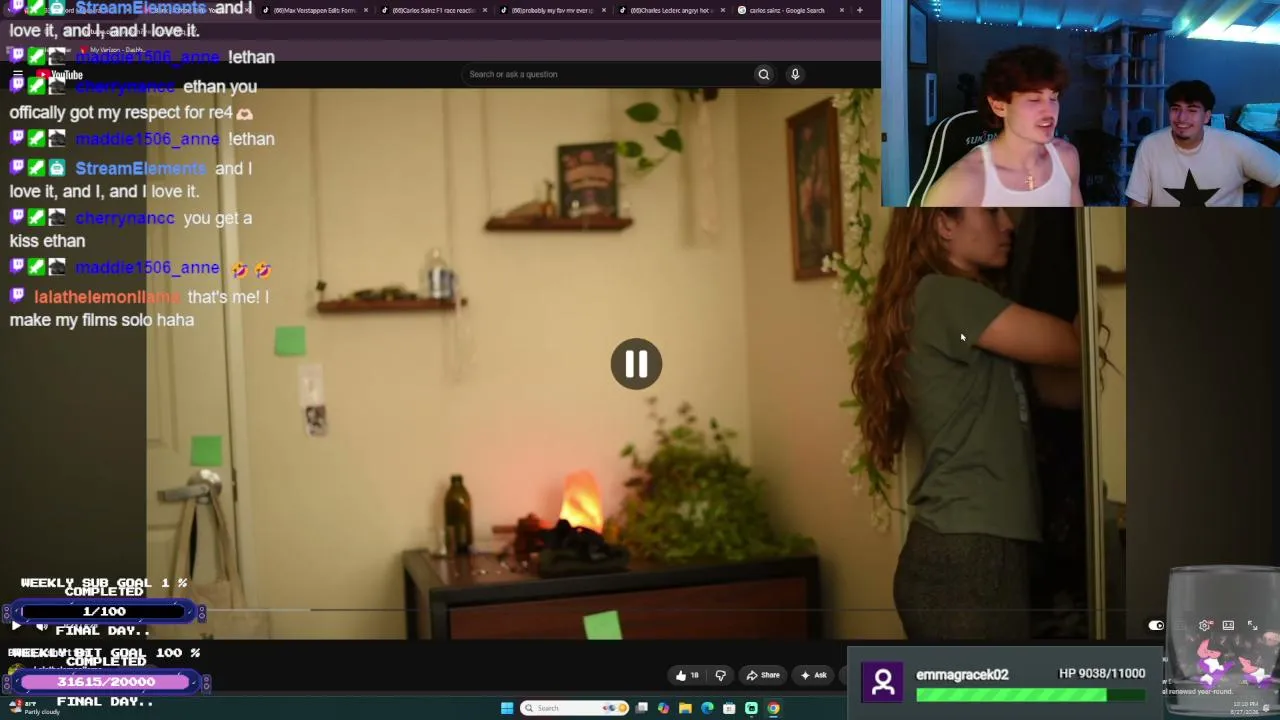This screenshot has width=1280, height=720.
Task: Click the weekly bit goal 31615/20000 bar
Action: (105, 682)
